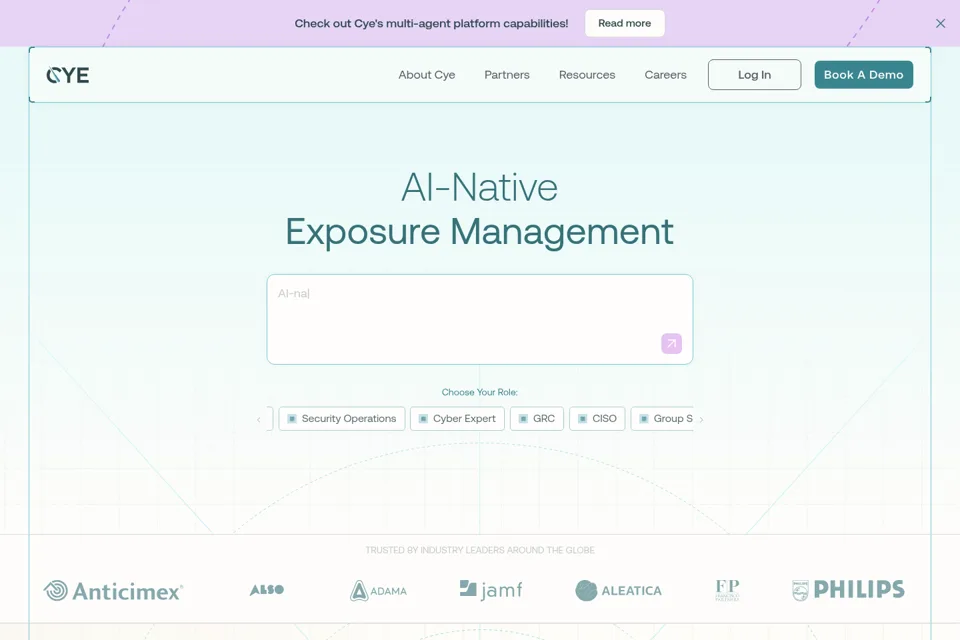Image resolution: width=960 pixels, height=640 pixels.
Task: Select the Cyber Expert role
Action: pyautogui.click(x=457, y=419)
